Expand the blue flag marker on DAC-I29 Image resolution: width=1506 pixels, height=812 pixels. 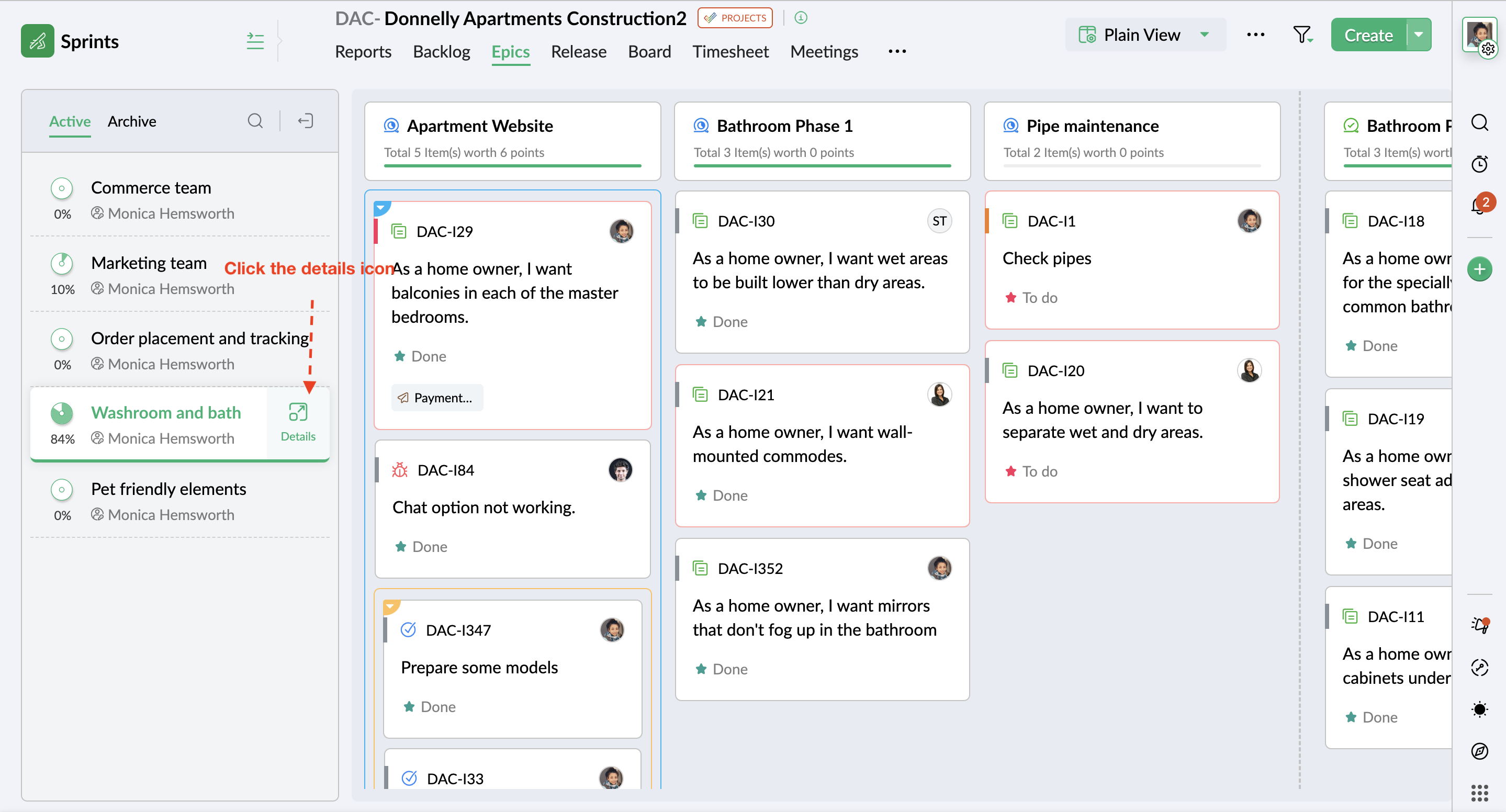(383, 208)
